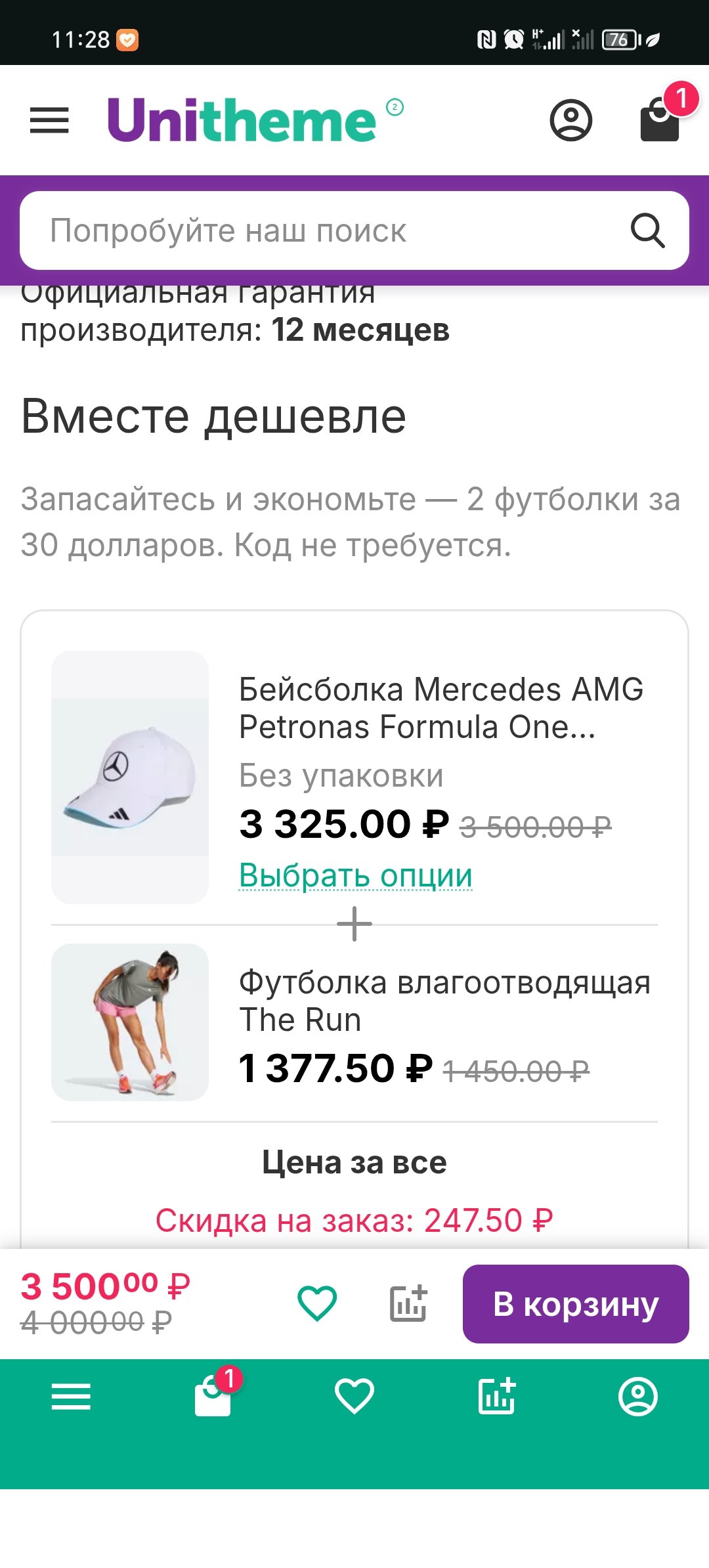The image size is (709, 1568).
Task: Open the running T-shirt product thumbnail
Action: (x=130, y=1022)
